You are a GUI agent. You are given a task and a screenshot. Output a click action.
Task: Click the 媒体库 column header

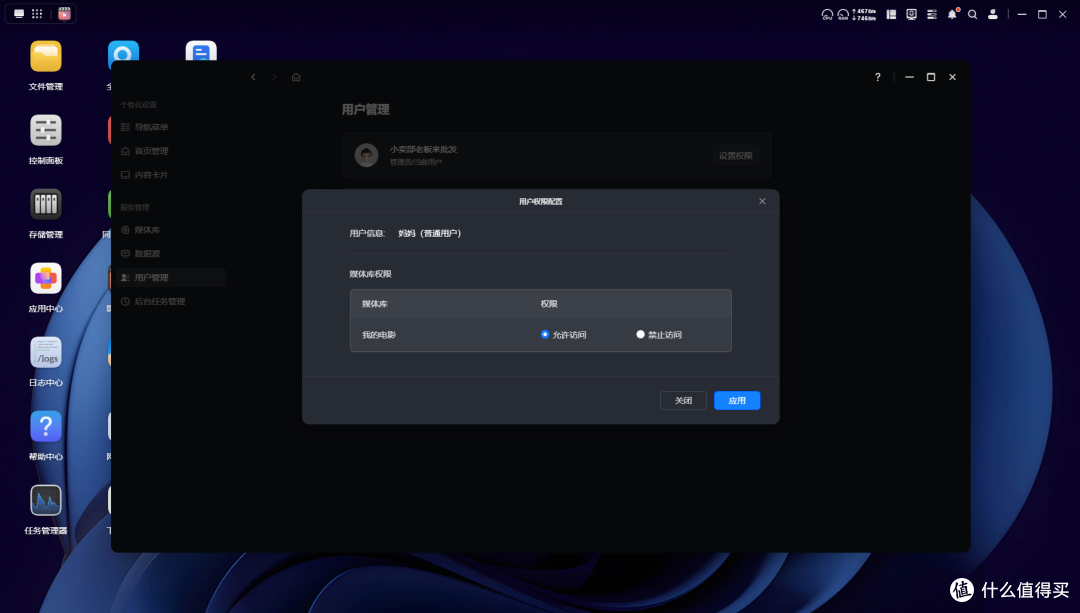pyautogui.click(x=375, y=304)
